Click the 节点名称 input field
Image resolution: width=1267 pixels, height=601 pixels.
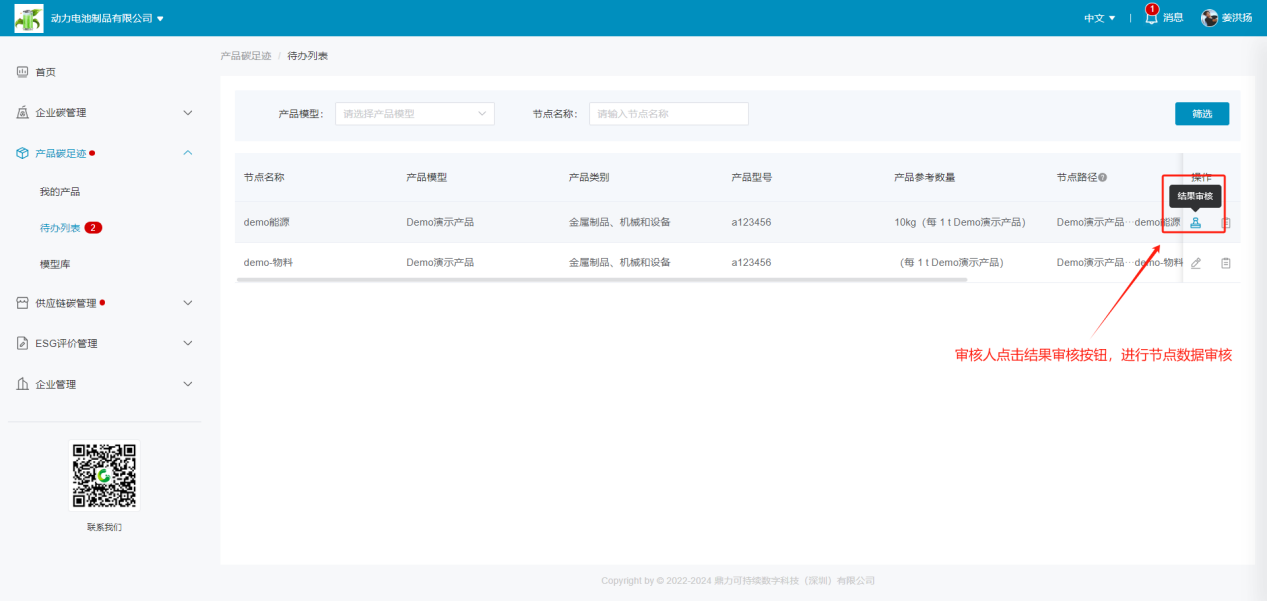click(x=668, y=114)
